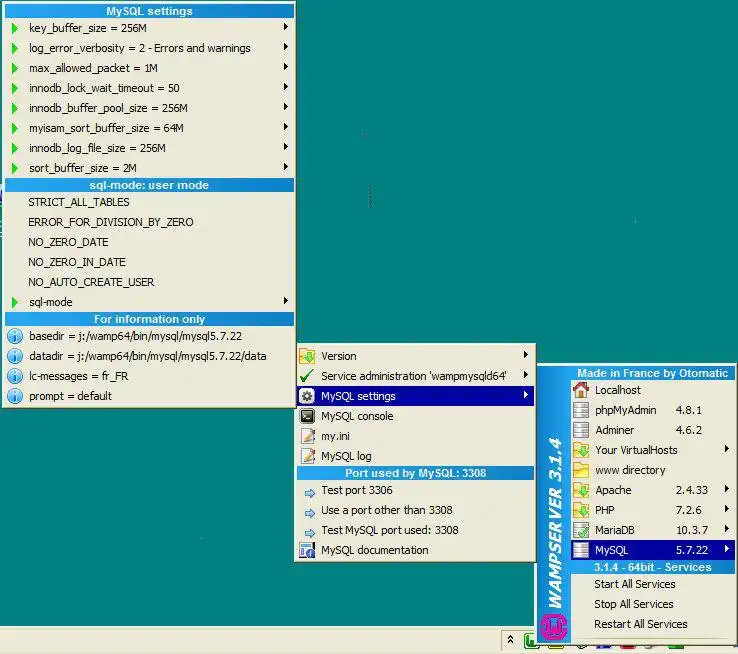Click the arrow icon beside Use a port other than 3308

tap(310, 512)
